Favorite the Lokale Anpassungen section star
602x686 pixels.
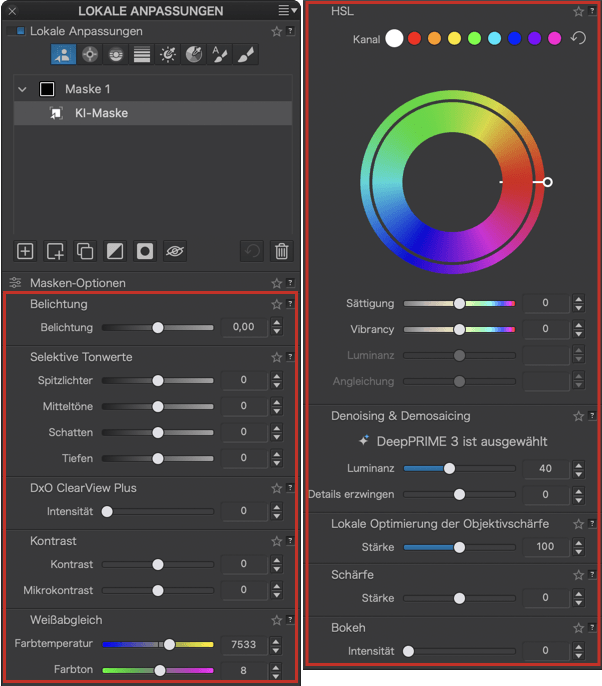pos(276,31)
